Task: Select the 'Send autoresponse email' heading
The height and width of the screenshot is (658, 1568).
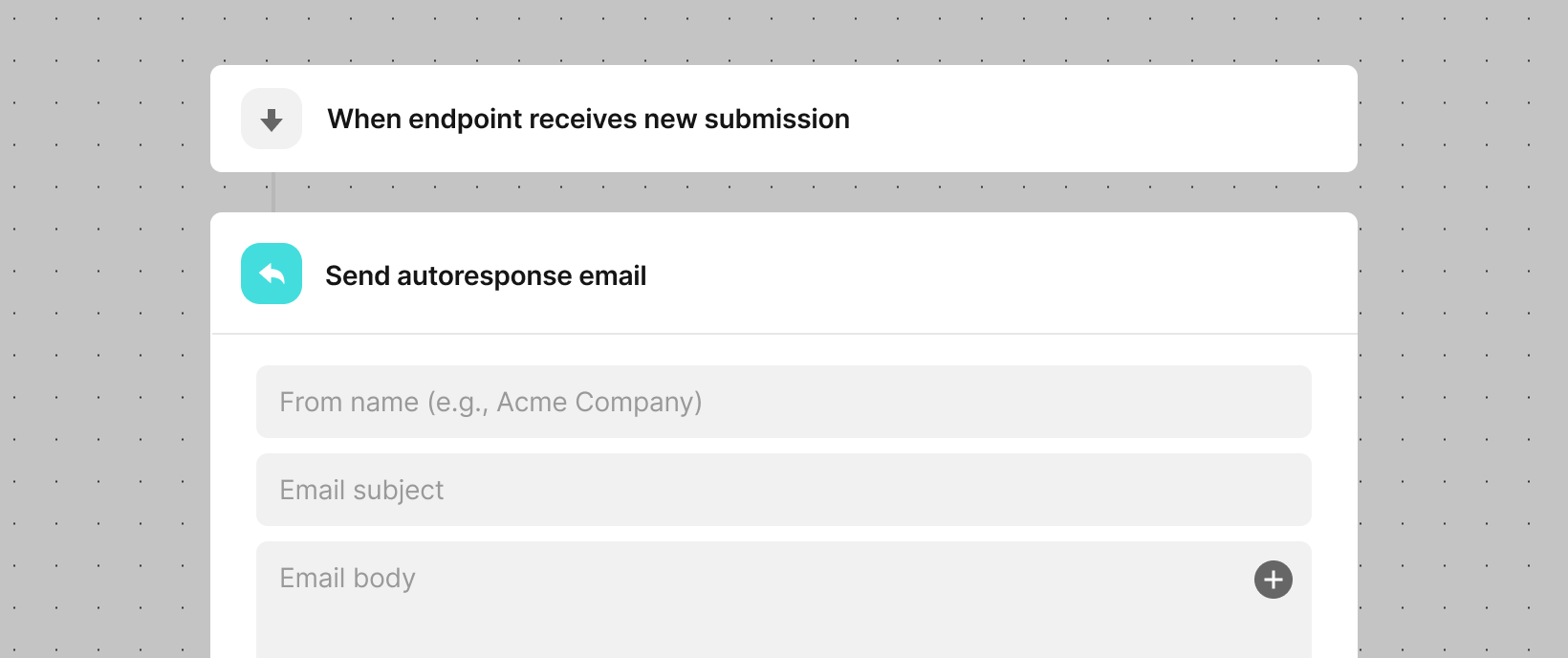Action: 486,275
